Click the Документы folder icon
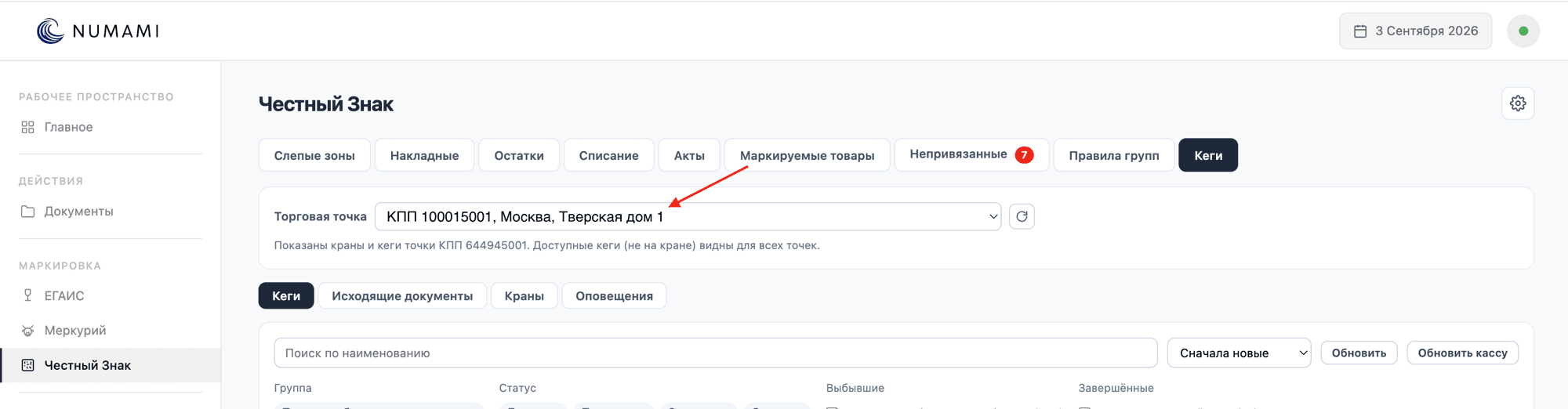The height and width of the screenshot is (409, 1568). click(x=27, y=212)
